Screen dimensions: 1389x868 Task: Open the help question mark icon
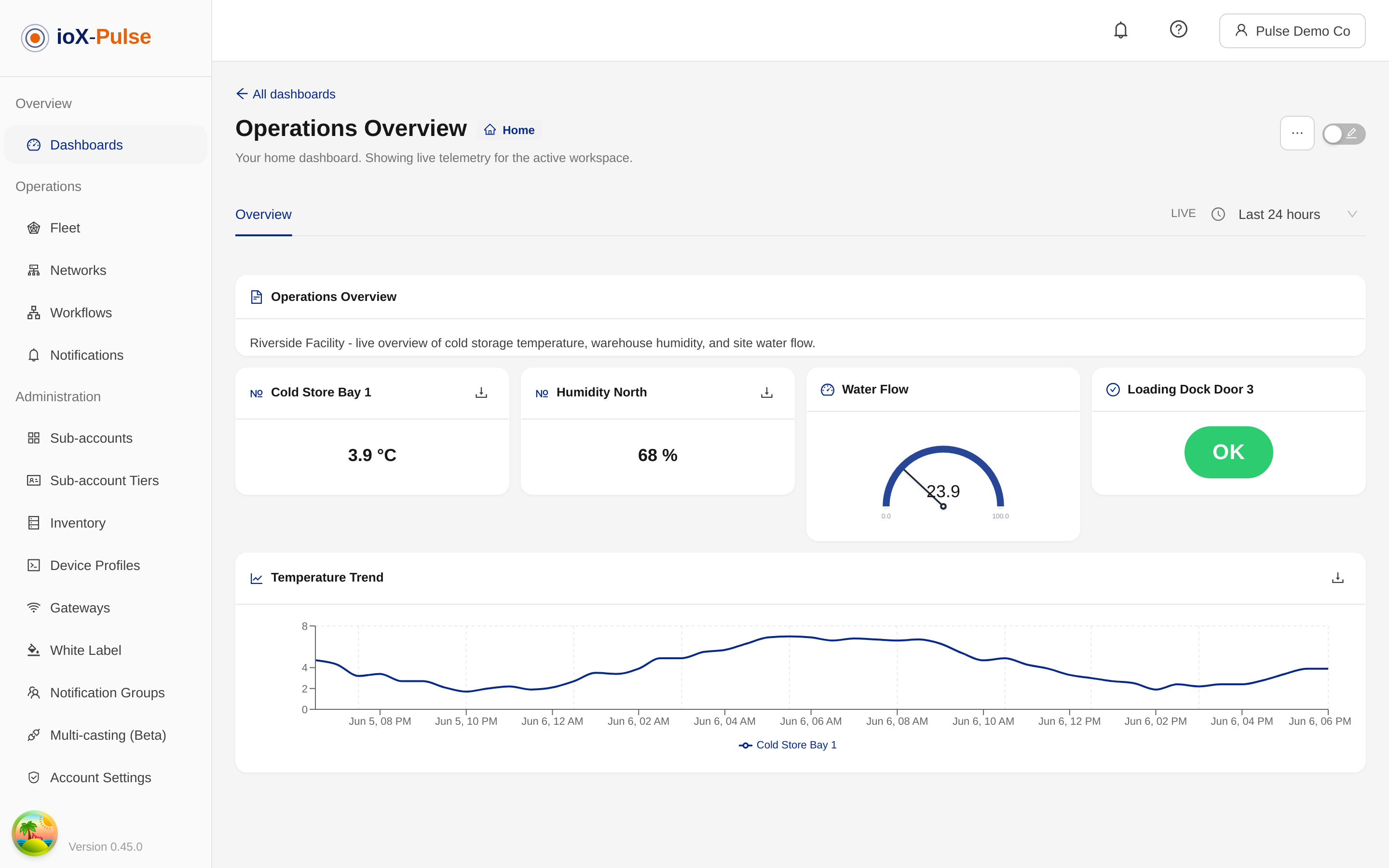click(1178, 29)
